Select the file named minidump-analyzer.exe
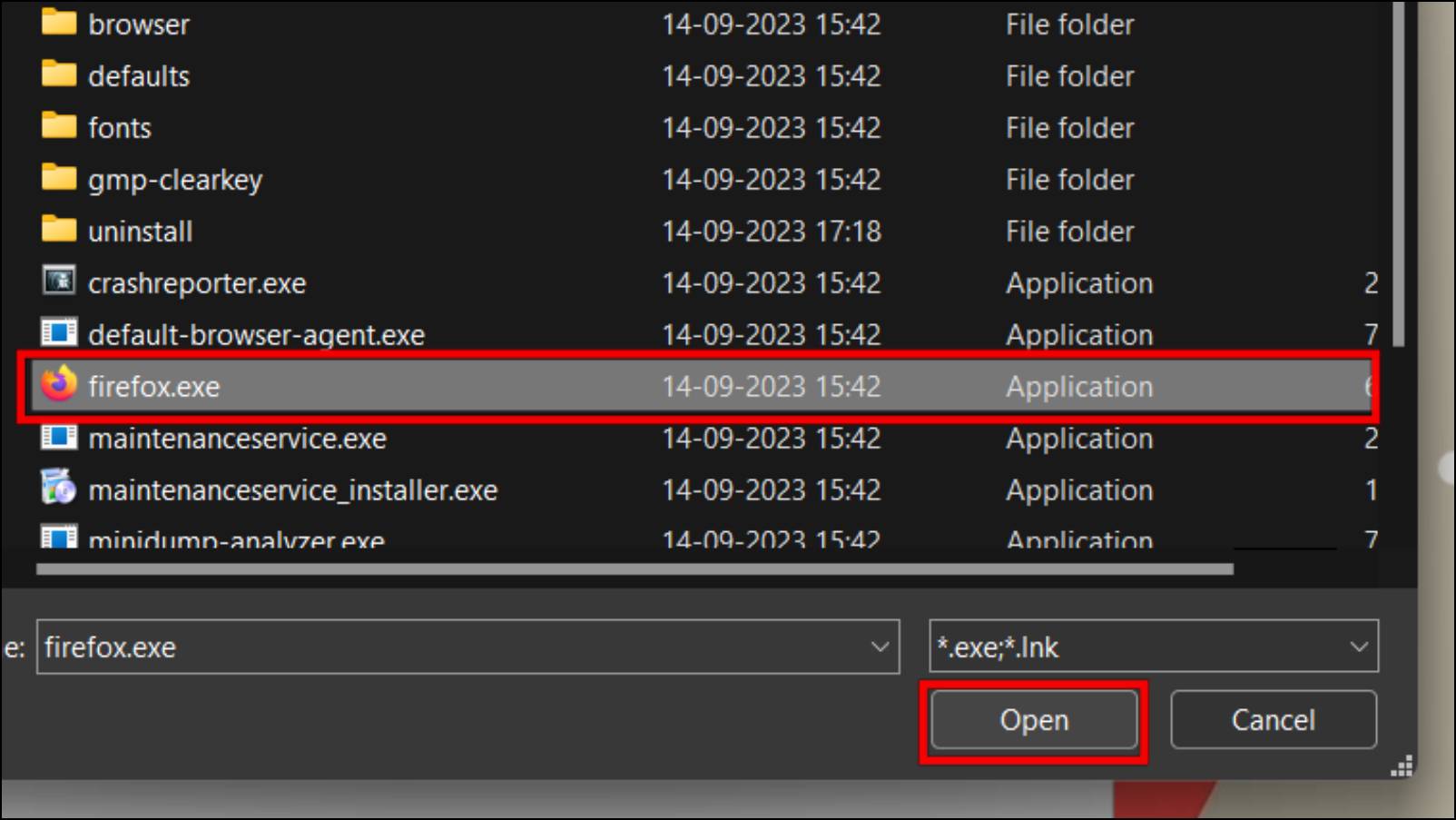This screenshot has width=1456, height=820. click(236, 538)
